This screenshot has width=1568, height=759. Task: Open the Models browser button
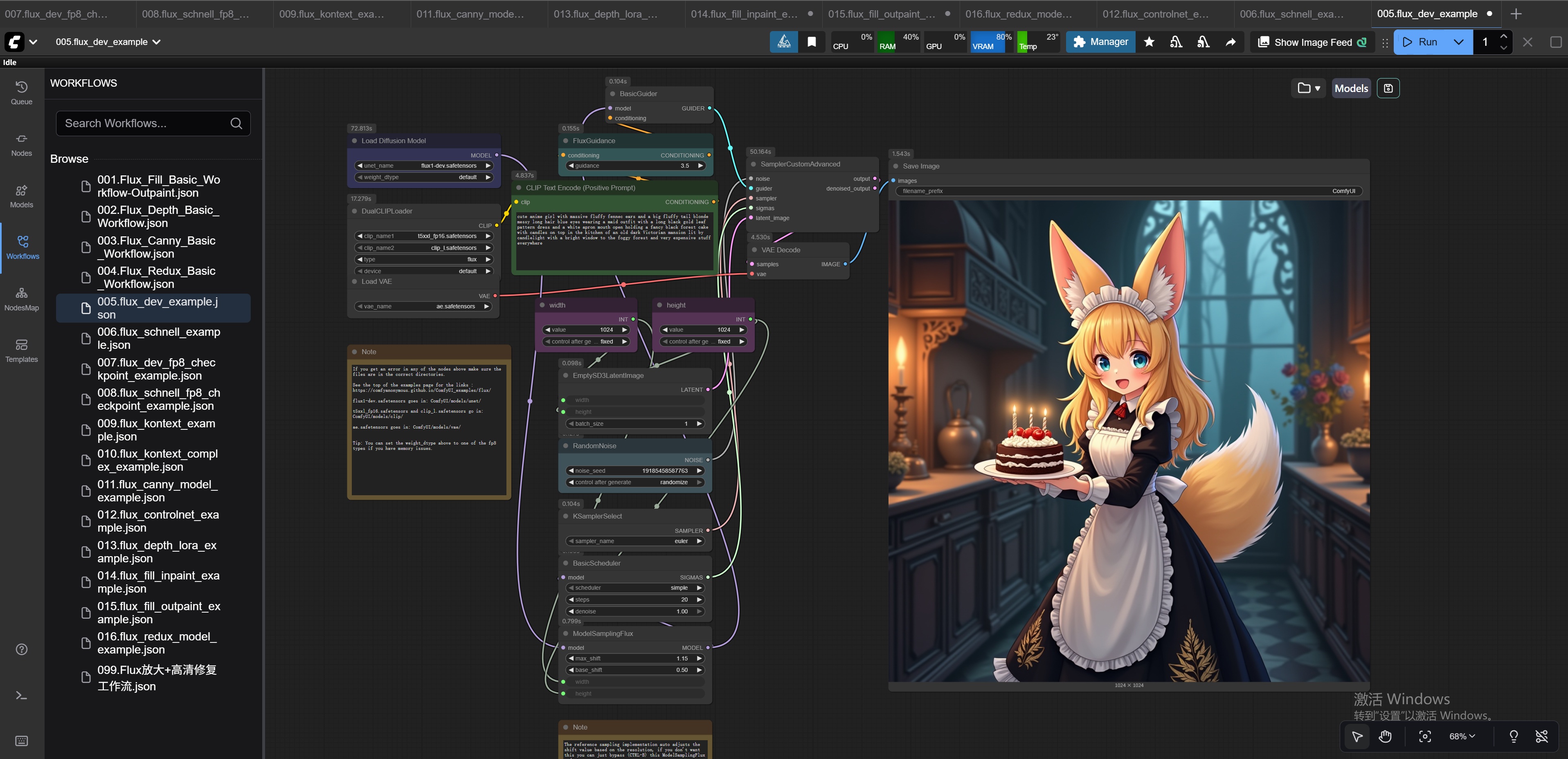click(1351, 88)
